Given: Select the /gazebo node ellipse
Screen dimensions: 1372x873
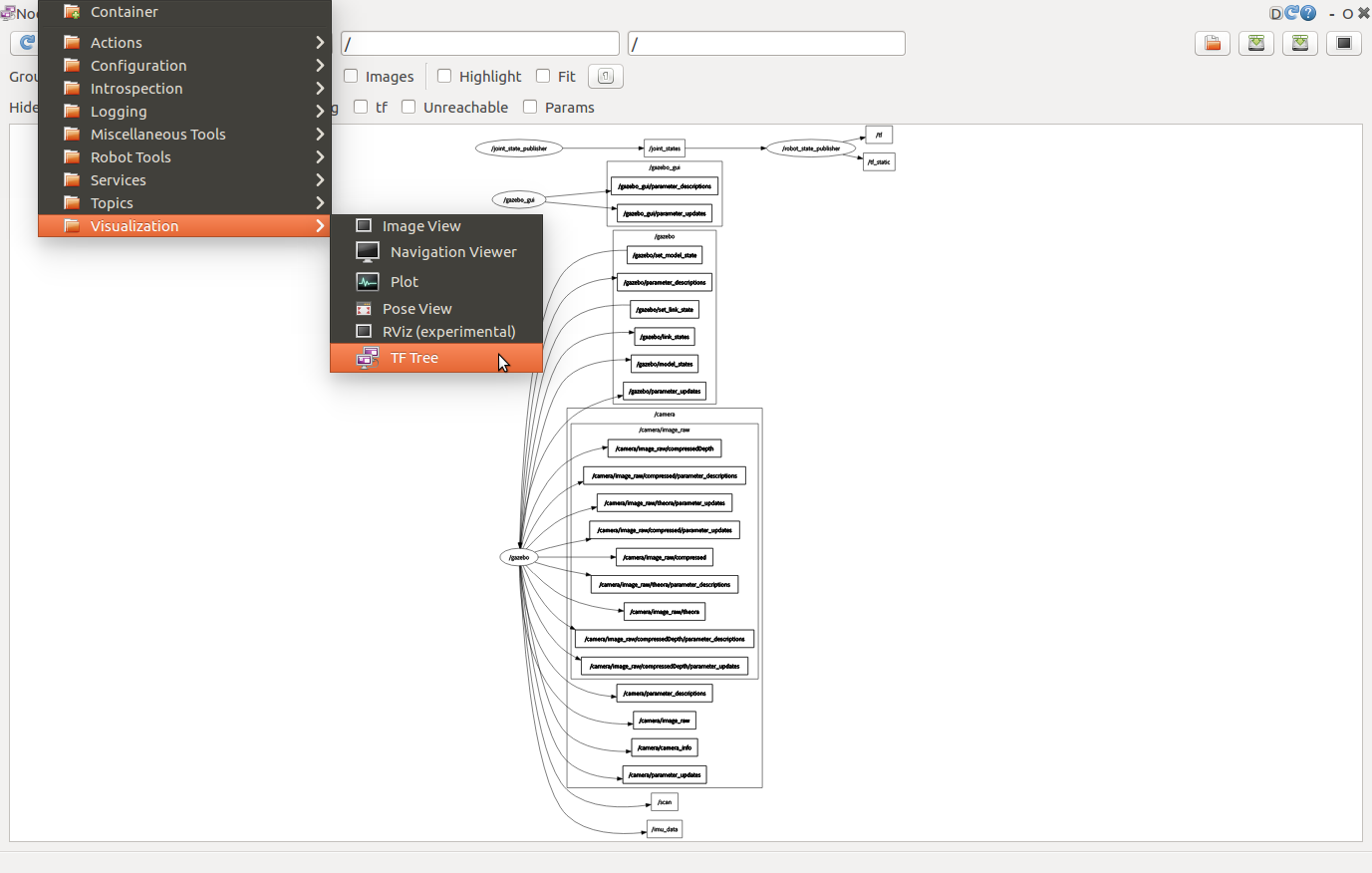Looking at the screenshot, I should tap(519, 557).
